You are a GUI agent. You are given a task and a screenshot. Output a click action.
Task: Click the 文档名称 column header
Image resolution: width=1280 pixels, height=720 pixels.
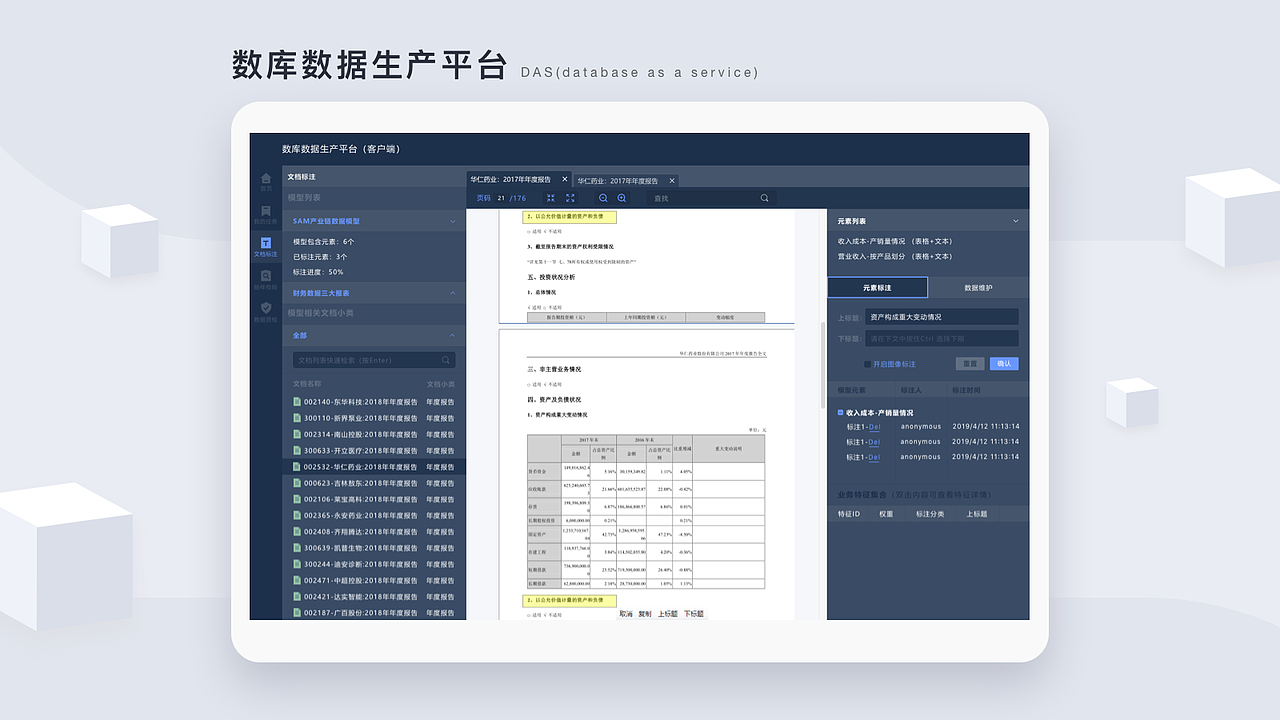coord(307,384)
